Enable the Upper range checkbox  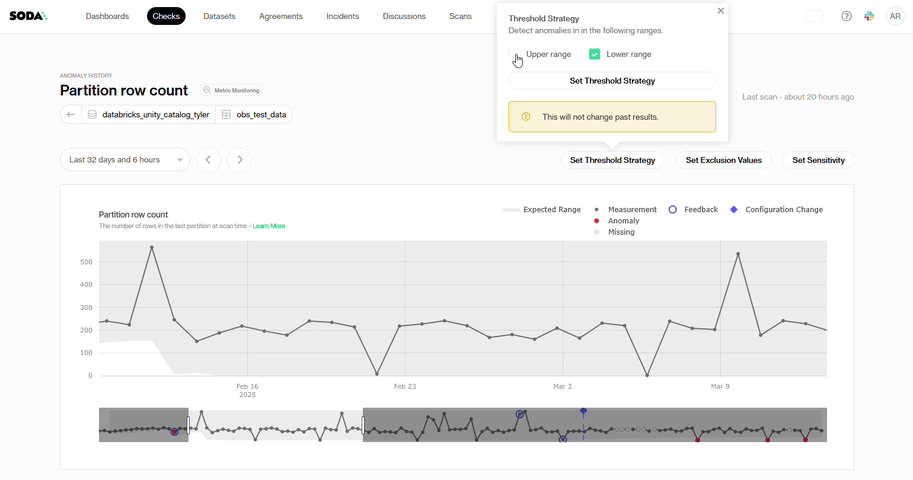(516, 54)
